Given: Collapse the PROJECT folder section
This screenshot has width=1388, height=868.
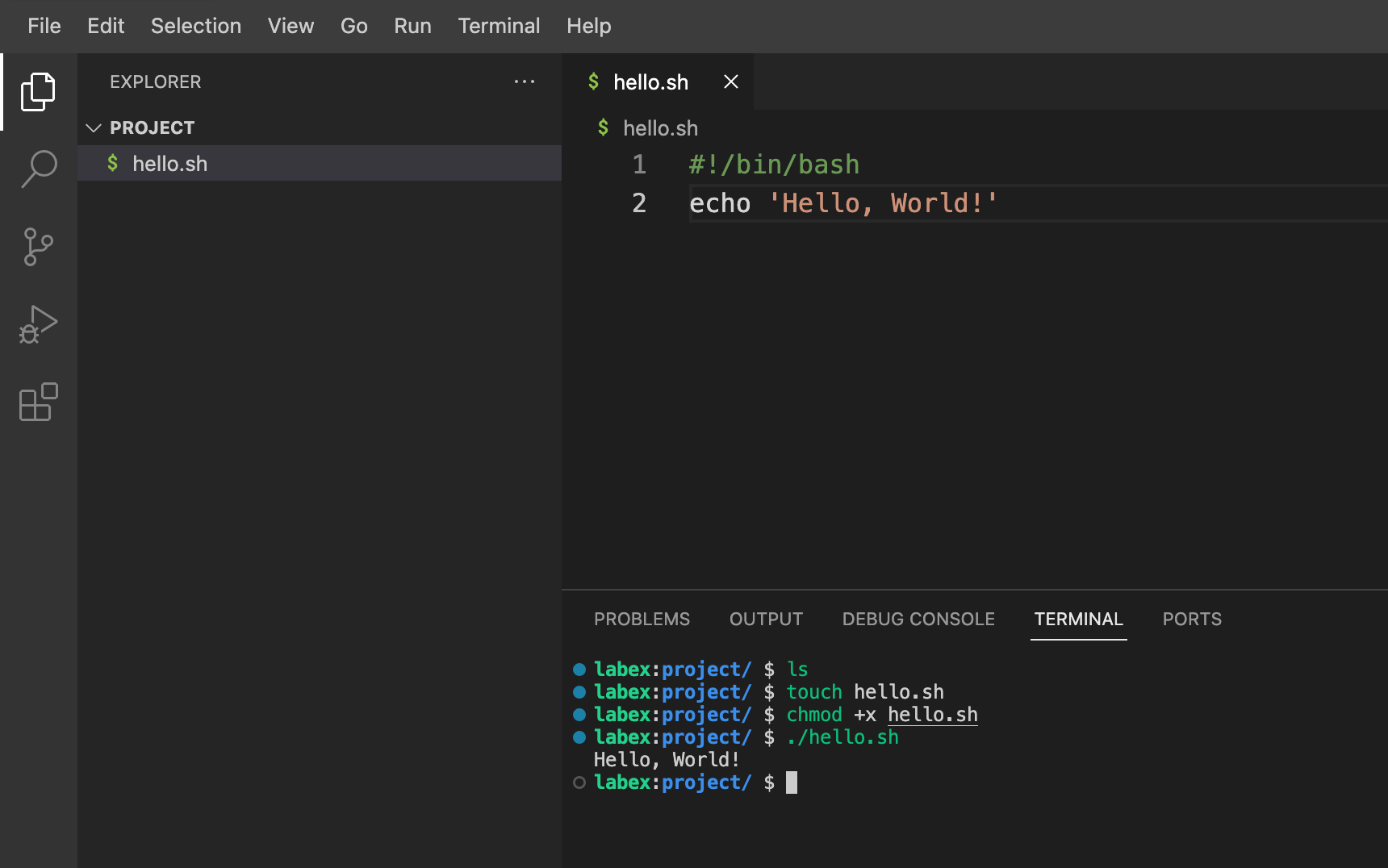Looking at the screenshot, I should point(94,127).
